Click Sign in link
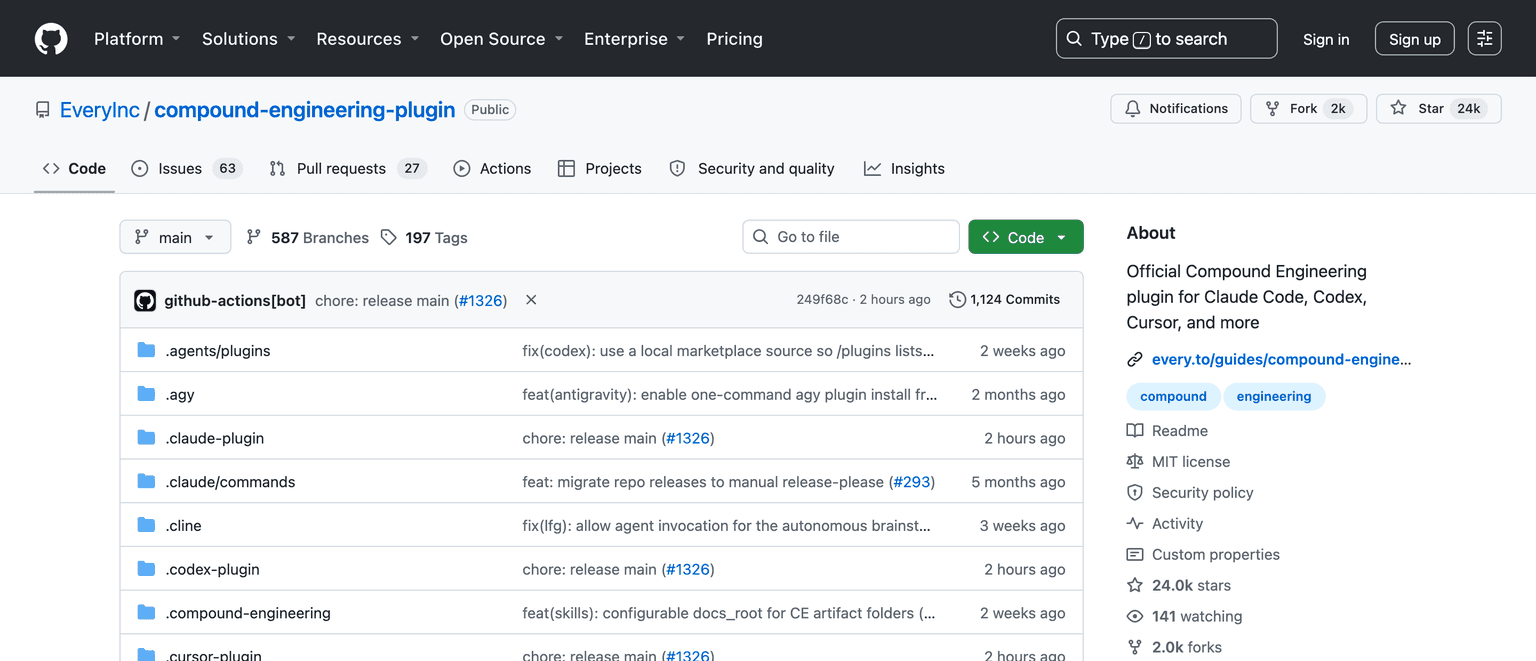The width and height of the screenshot is (1536, 661). click(x=1326, y=39)
